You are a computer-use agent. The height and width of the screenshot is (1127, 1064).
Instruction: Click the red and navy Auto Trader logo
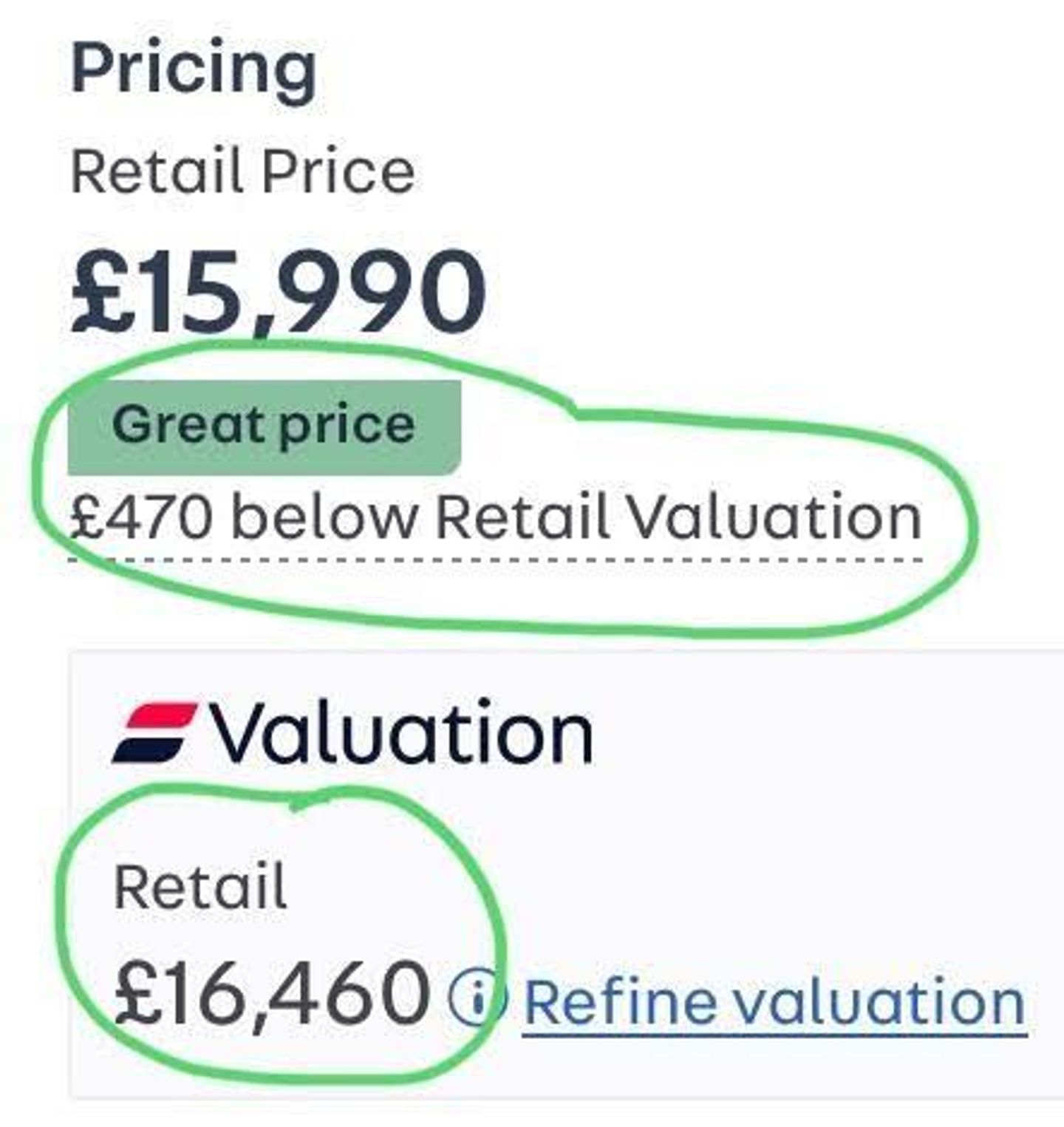click(154, 732)
